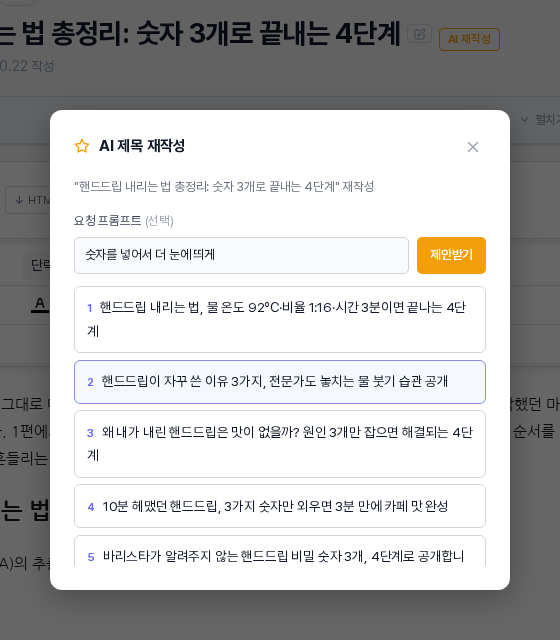Click the star icon beside AI 제목 재작성

point(82,146)
